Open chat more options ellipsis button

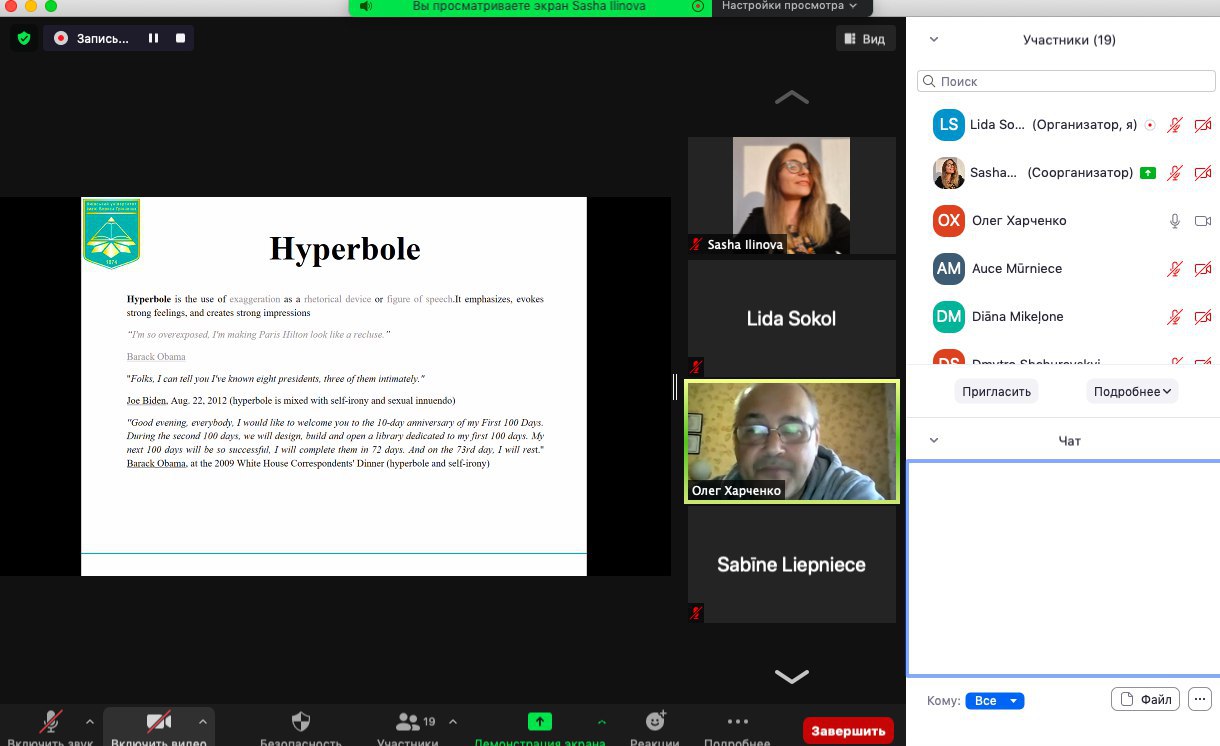pos(1199,699)
